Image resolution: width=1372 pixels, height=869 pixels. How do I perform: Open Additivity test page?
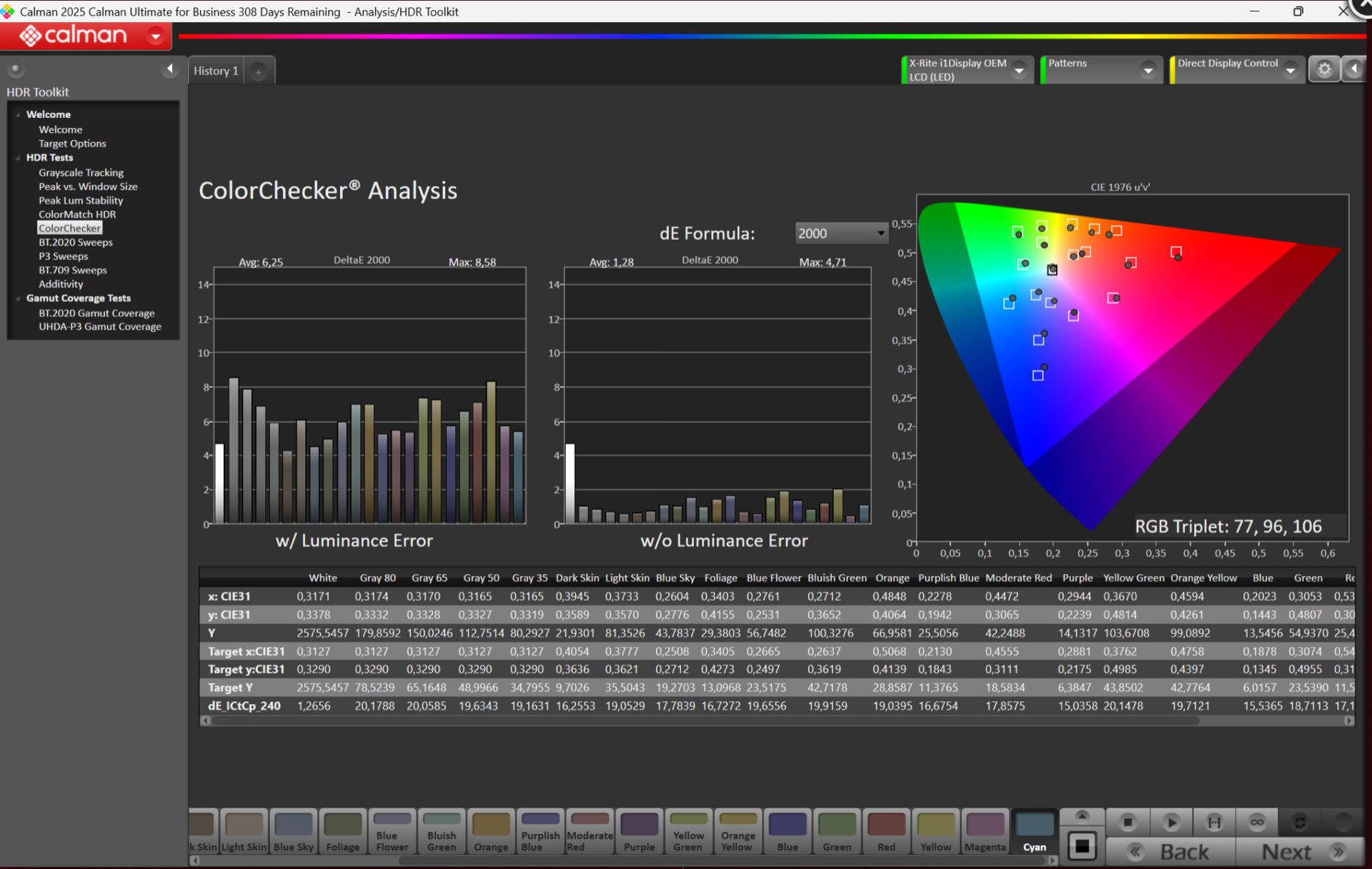[61, 284]
